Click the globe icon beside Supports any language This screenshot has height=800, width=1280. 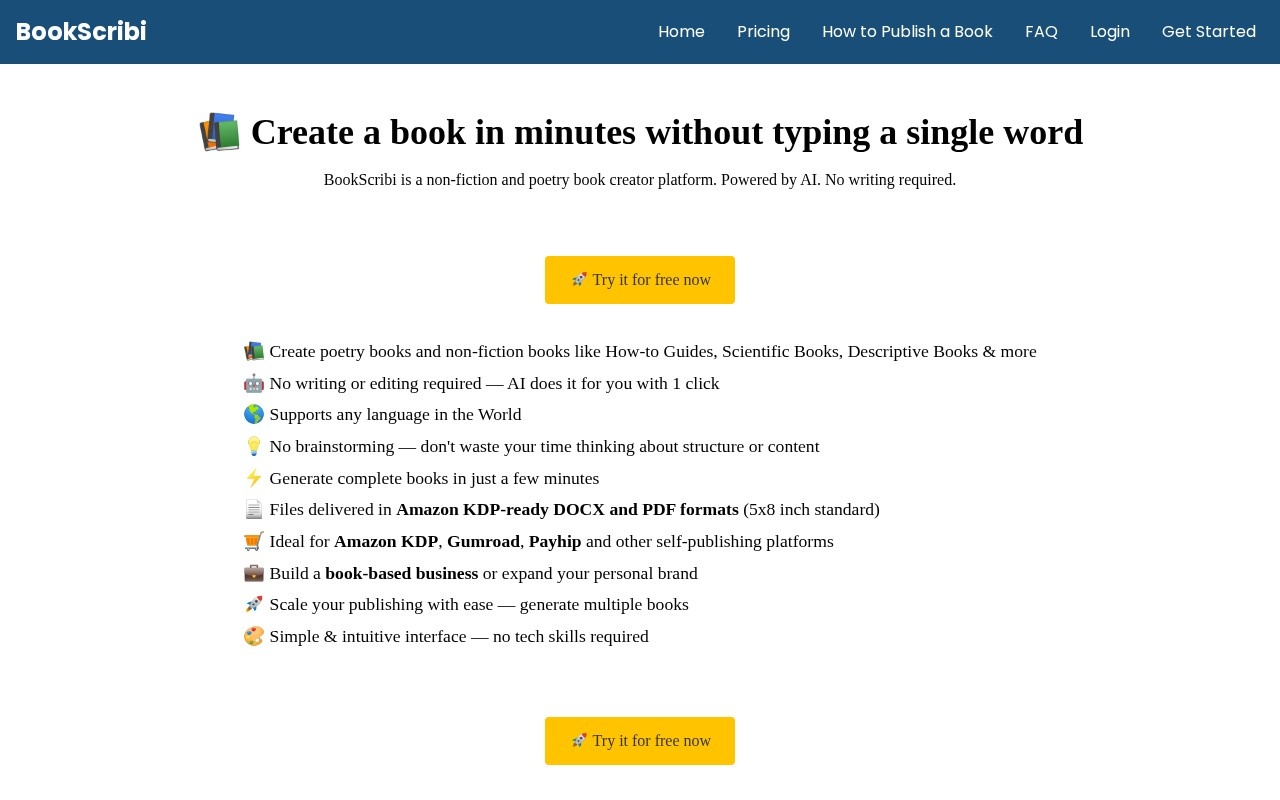tap(254, 415)
